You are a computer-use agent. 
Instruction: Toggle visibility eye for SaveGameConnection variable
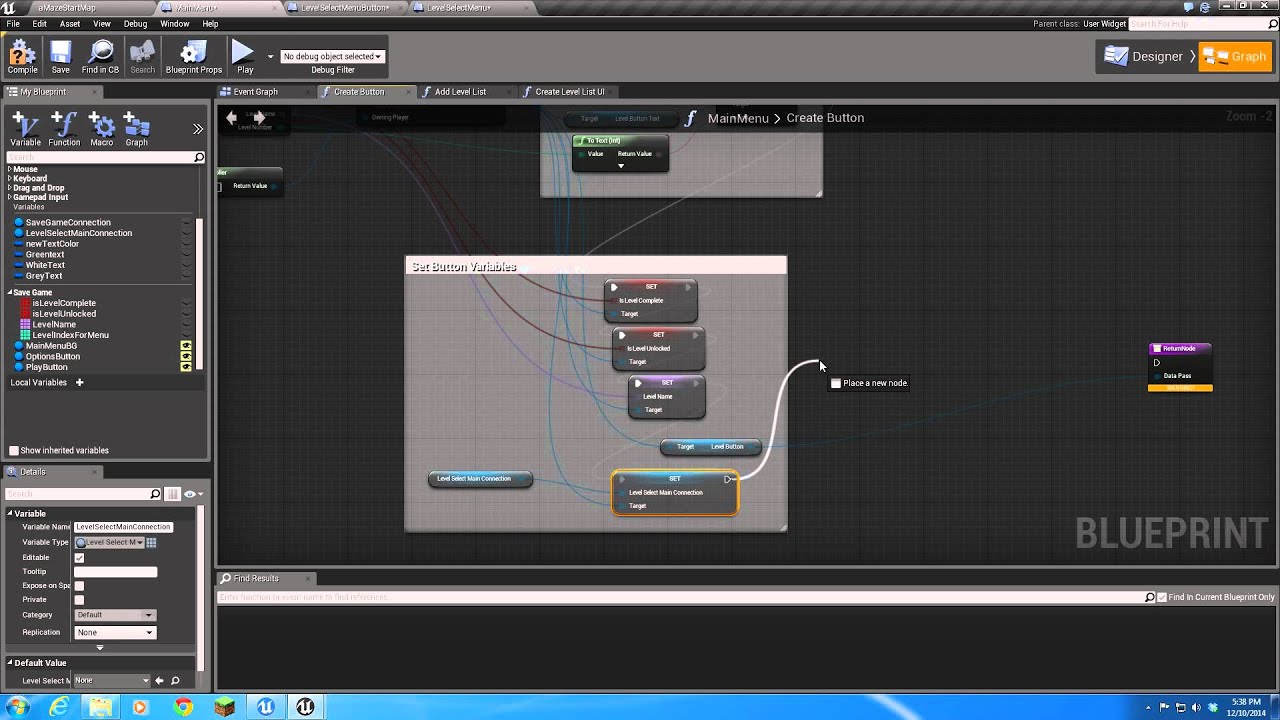coord(186,222)
